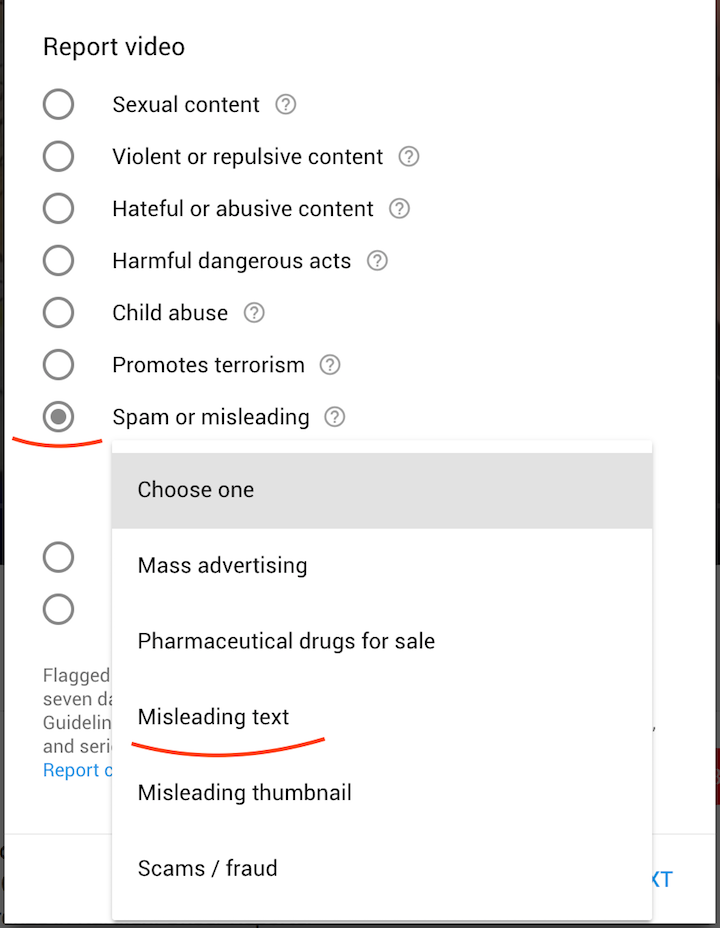Select Hateful or abusive content radio button
This screenshot has width=720, height=928.
[x=59, y=208]
